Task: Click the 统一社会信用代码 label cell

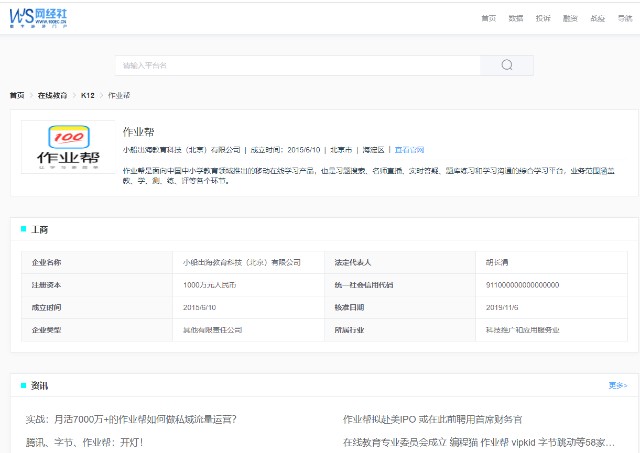Action: (400, 285)
